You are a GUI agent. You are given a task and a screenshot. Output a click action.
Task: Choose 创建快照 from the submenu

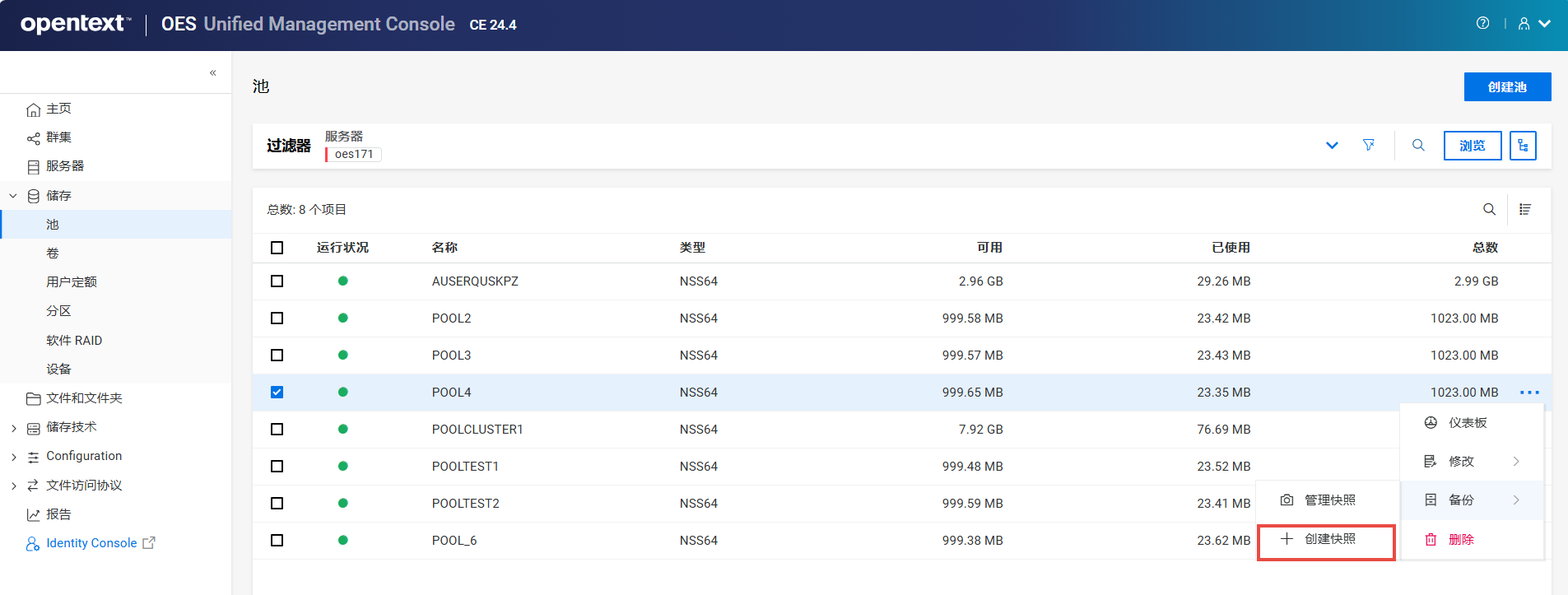(x=1328, y=539)
